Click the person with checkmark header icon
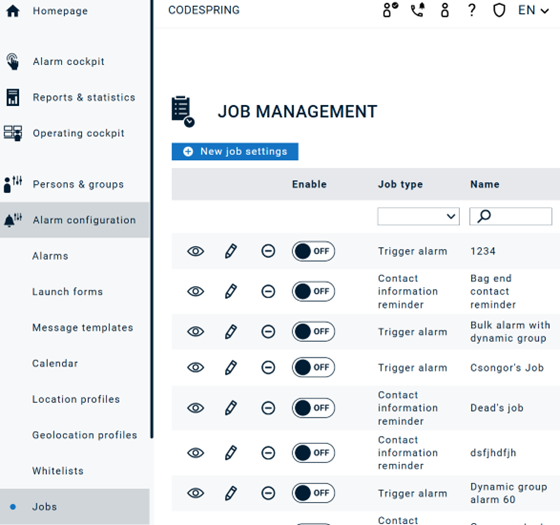The image size is (560, 525). click(390, 10)
